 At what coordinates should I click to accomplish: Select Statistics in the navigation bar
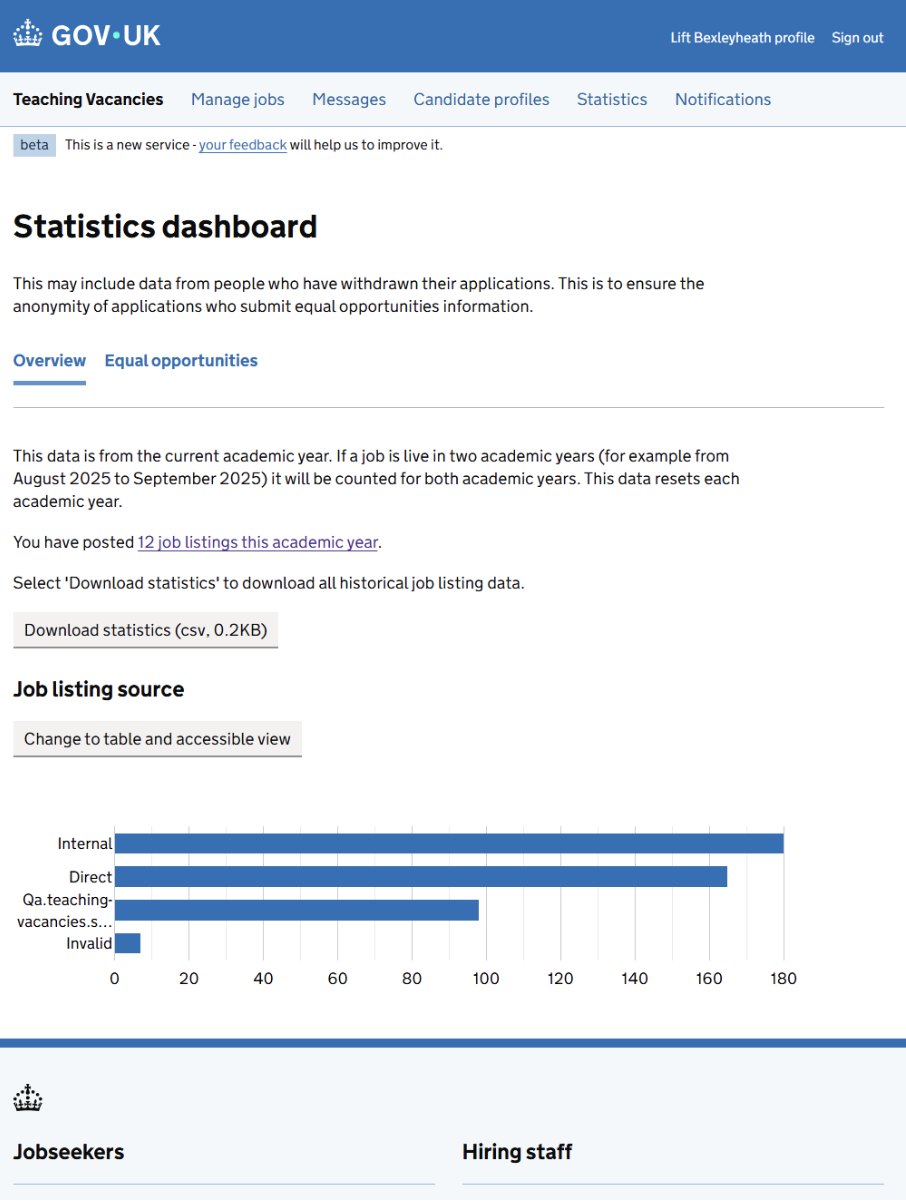612,99
